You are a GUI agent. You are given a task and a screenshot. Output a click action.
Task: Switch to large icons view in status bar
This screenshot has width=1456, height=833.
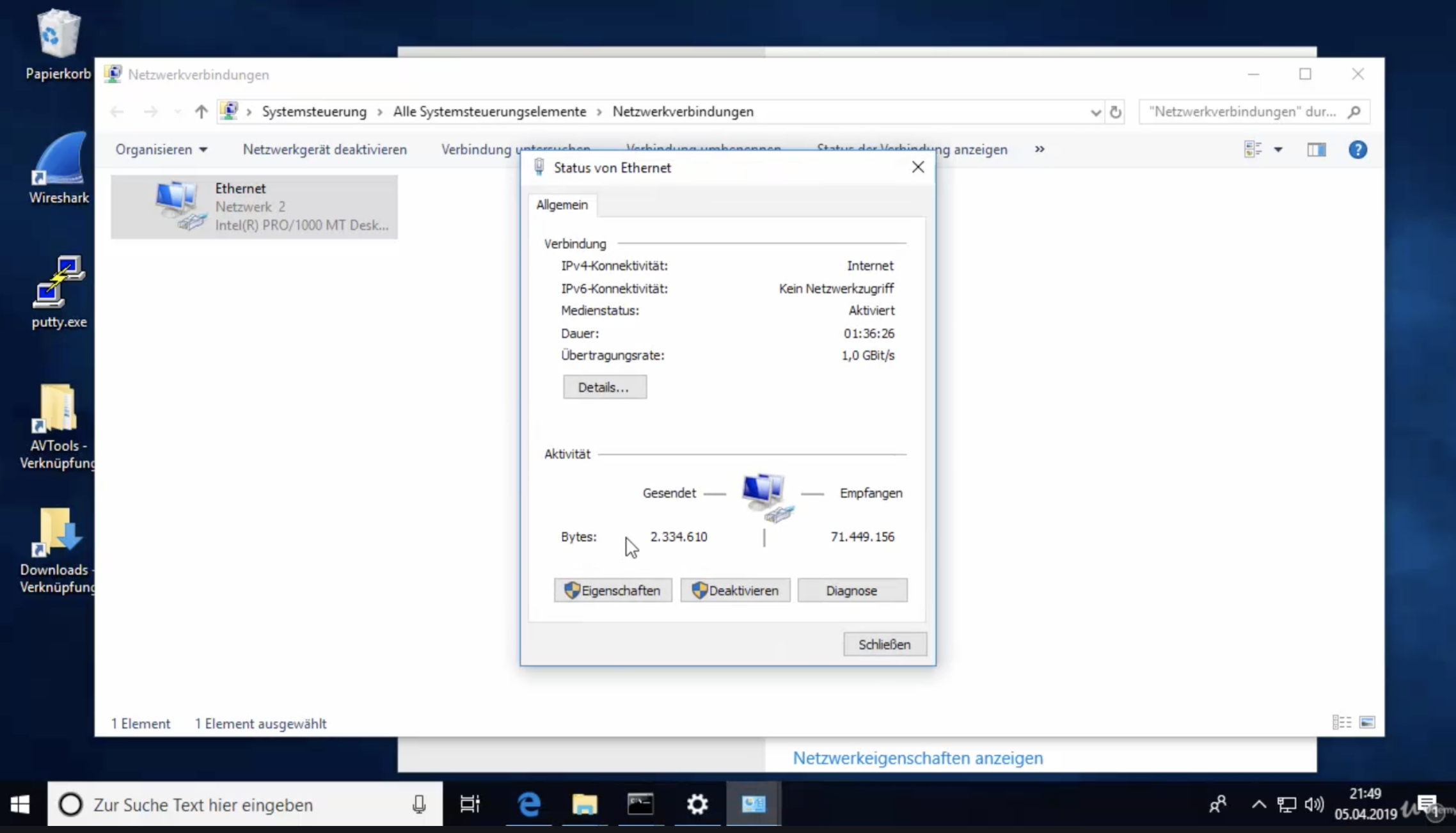[x=1367, y=722]
